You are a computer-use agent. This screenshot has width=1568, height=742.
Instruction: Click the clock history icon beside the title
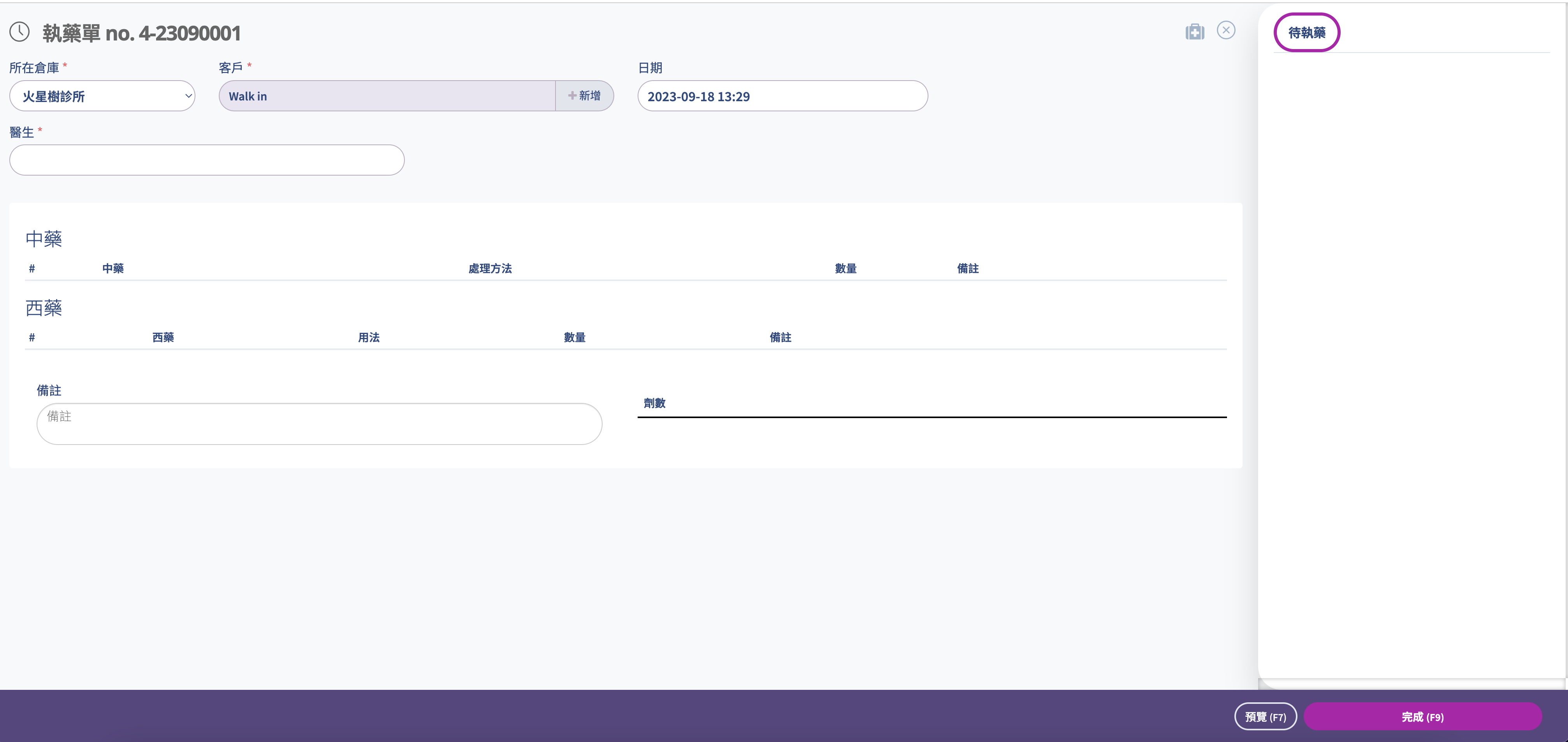click(x=19, y=32)
